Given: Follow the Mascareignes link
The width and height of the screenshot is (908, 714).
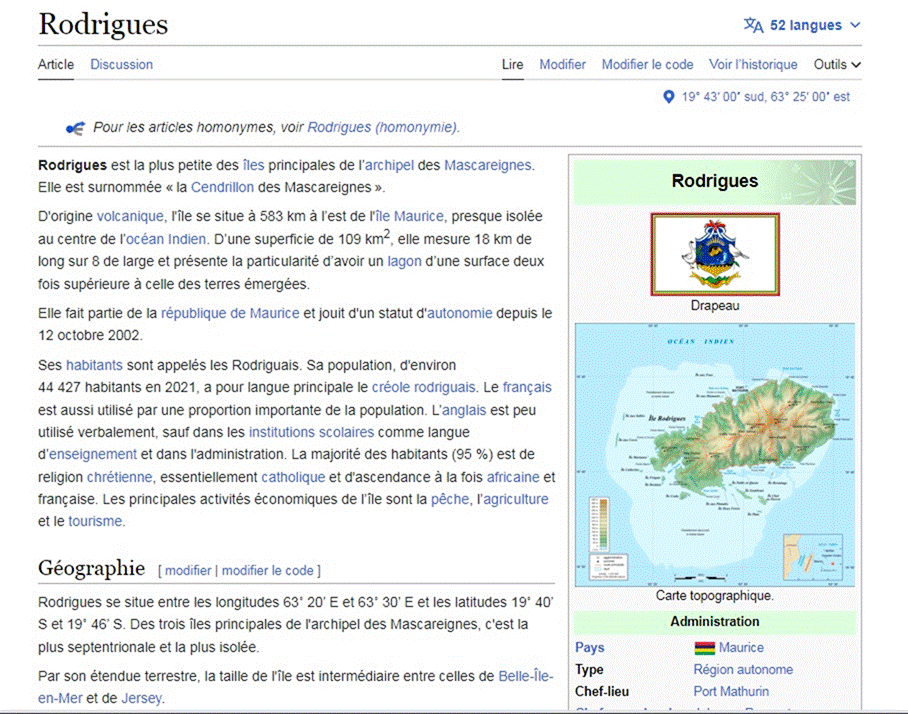Looking at the screenshot, I should coord(488,165).
